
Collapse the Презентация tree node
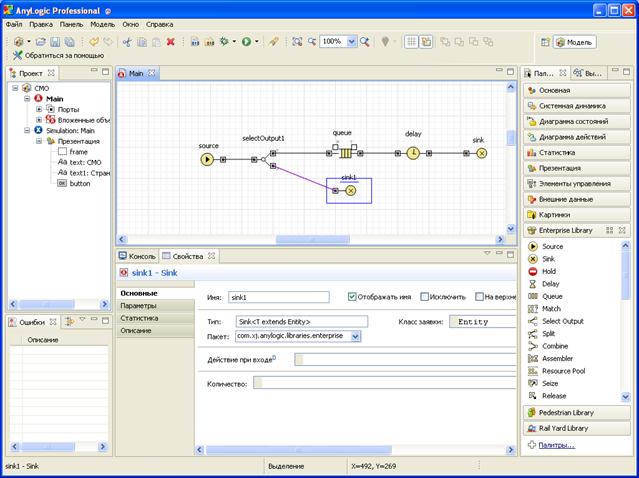[39, 141]
